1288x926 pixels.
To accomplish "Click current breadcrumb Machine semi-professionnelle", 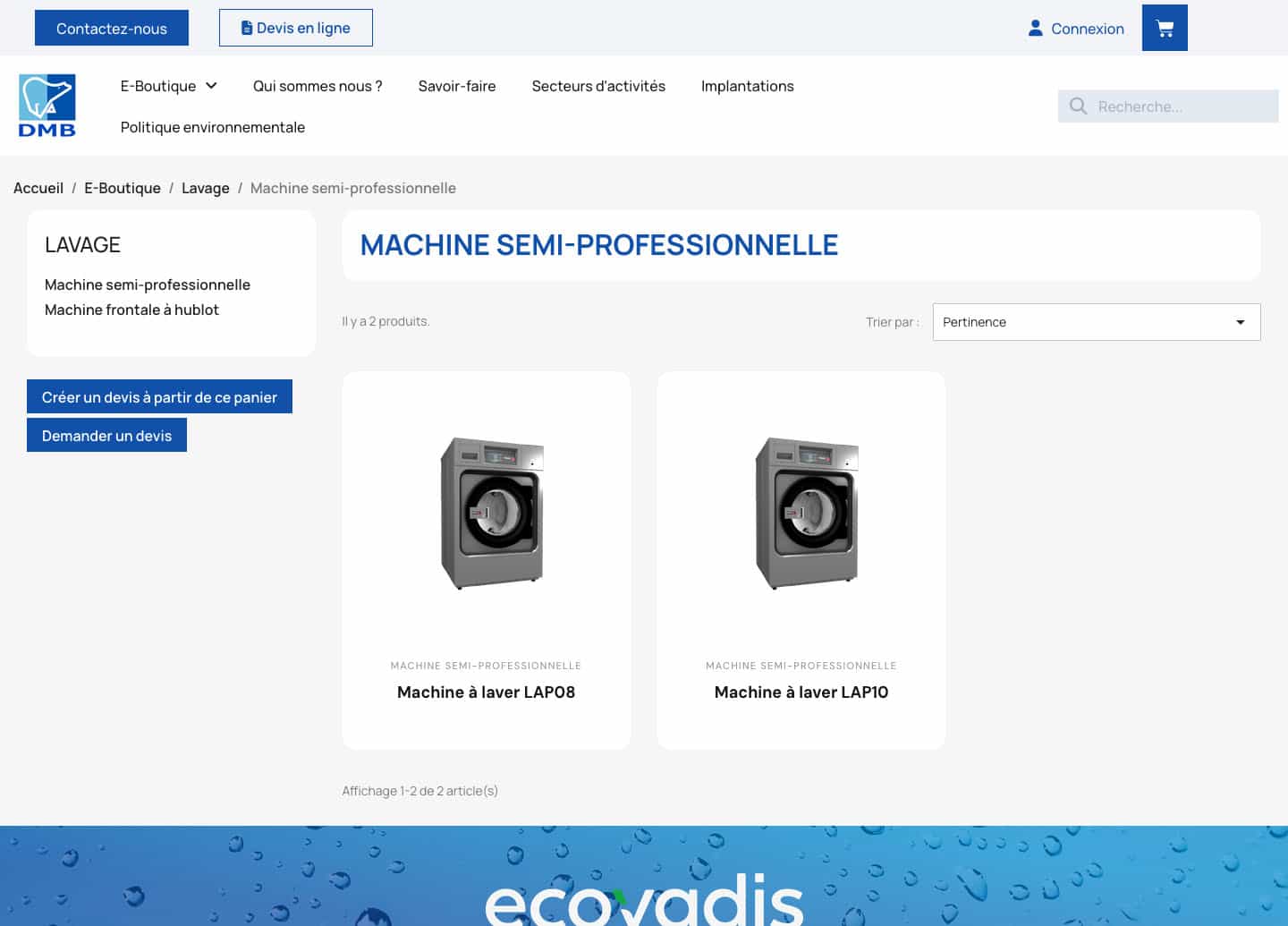I will pyautogui.click(x=353, y=188).
